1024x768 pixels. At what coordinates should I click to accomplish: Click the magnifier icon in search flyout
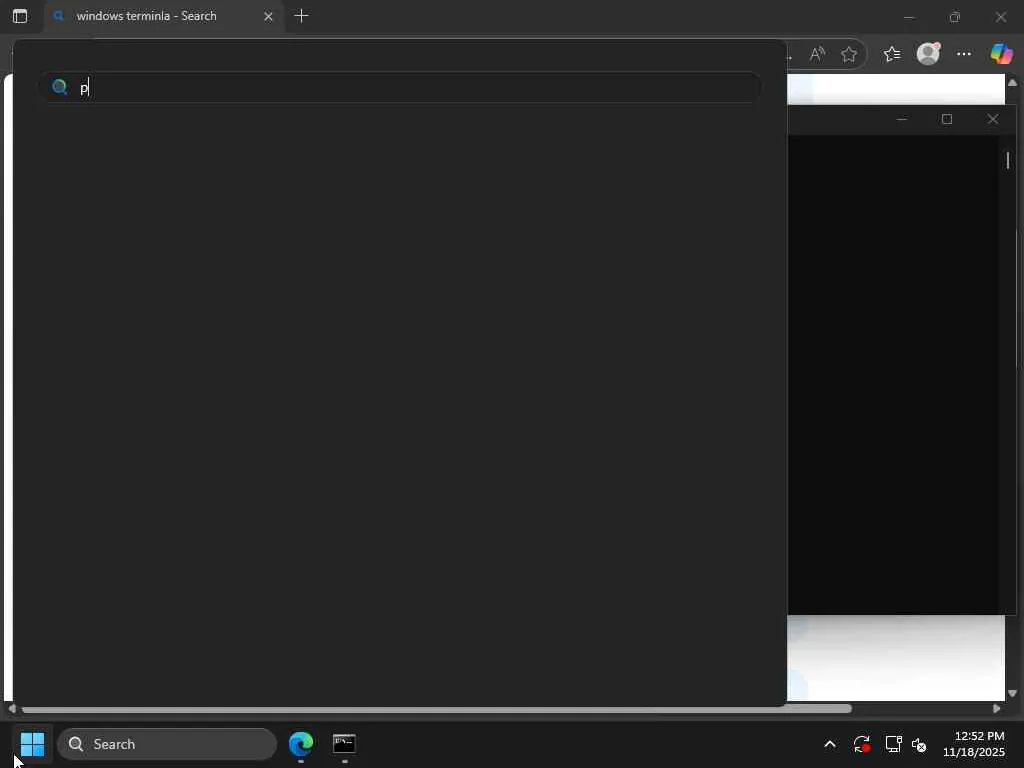pyautogui.click(x=59, y=87)
